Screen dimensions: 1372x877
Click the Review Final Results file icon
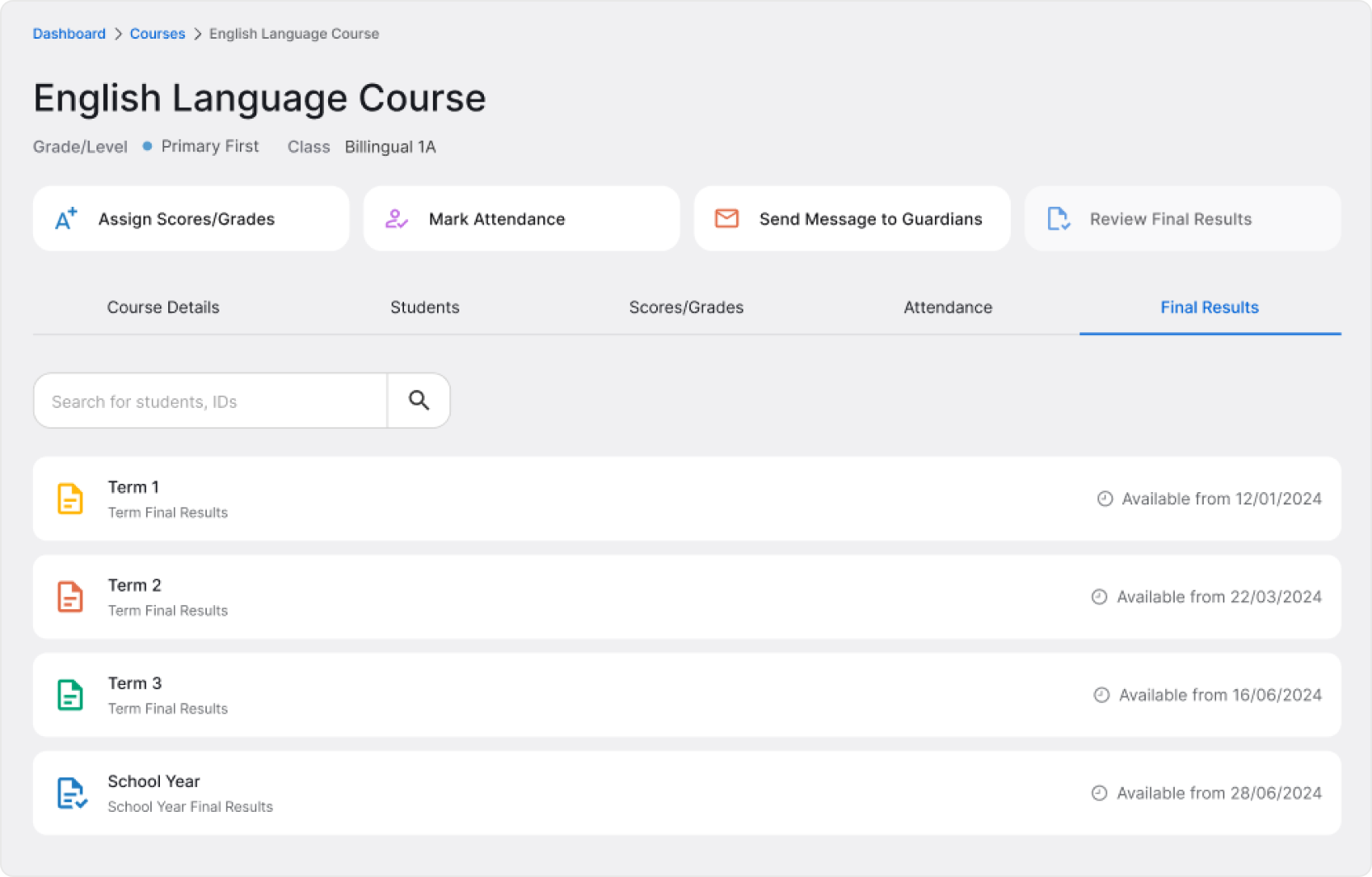click(1058, 218)
